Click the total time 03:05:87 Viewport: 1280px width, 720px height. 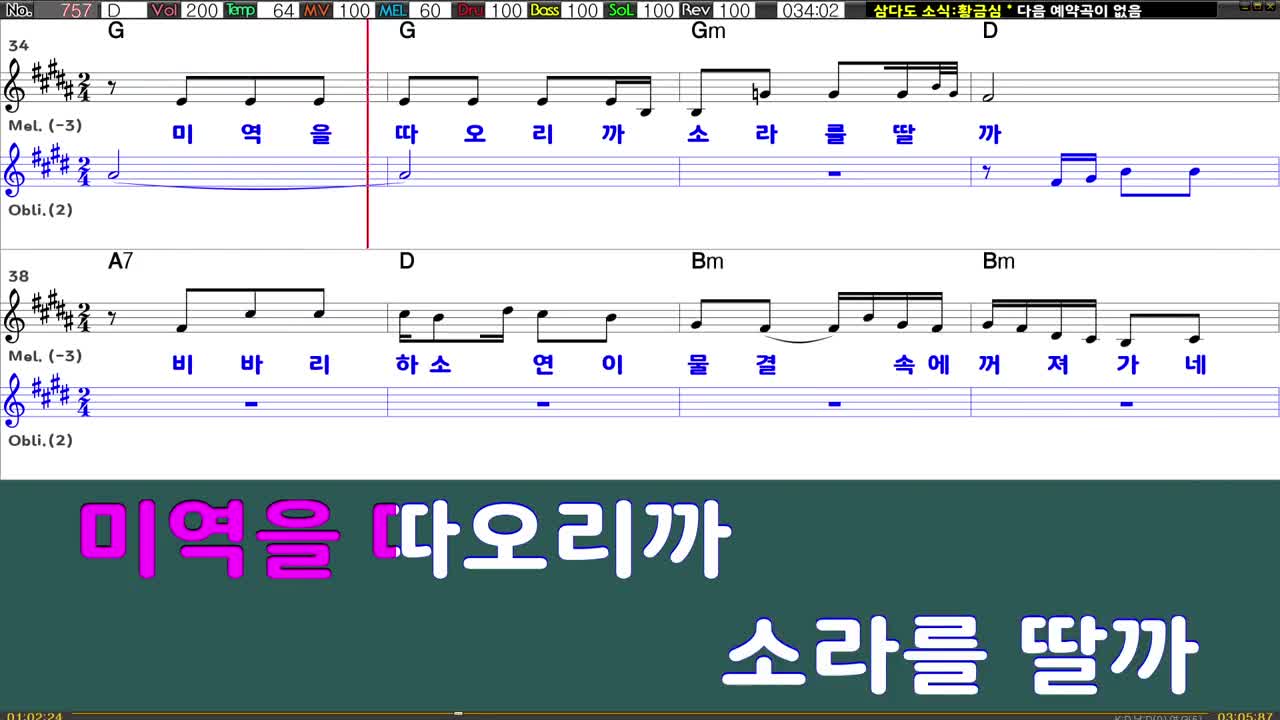[1245, 715]
